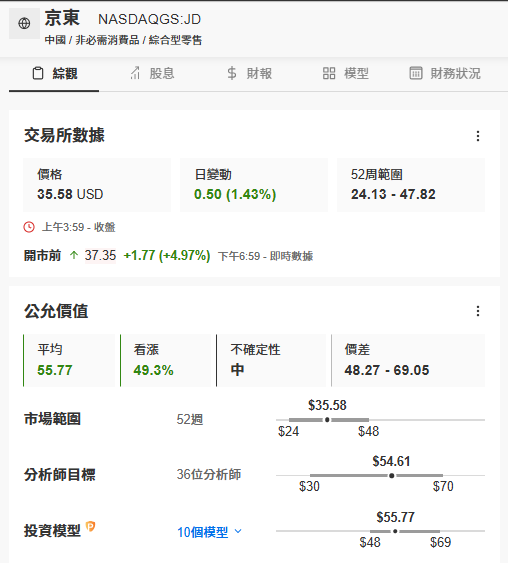Click the 平均 55.77 fair value card
Viewport: 508px width, 563px height.
(69, 360)
